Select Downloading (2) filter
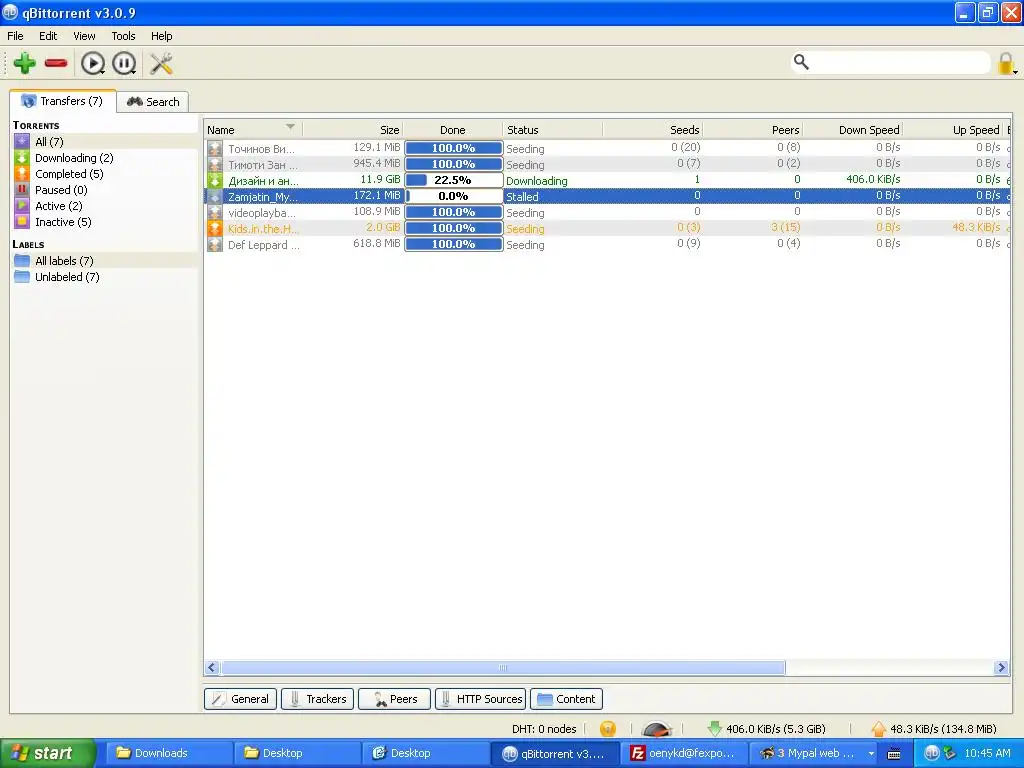The width and height of the screenshot is (1024, 768). coord(104,158)
